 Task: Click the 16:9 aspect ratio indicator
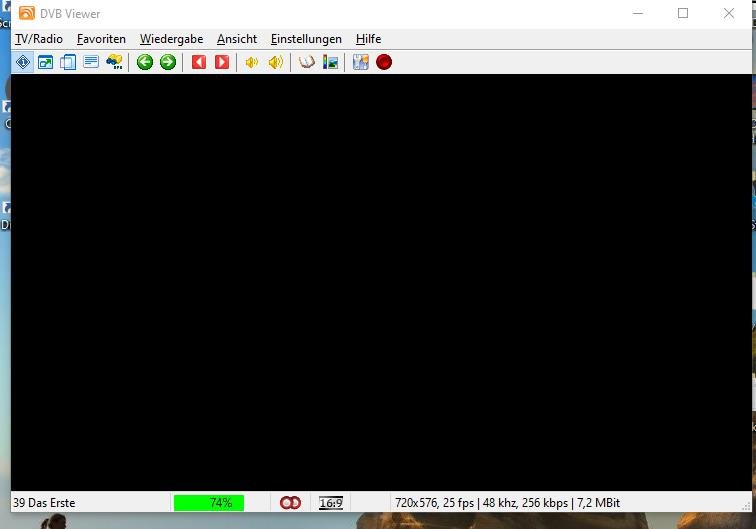coord(331,503)
